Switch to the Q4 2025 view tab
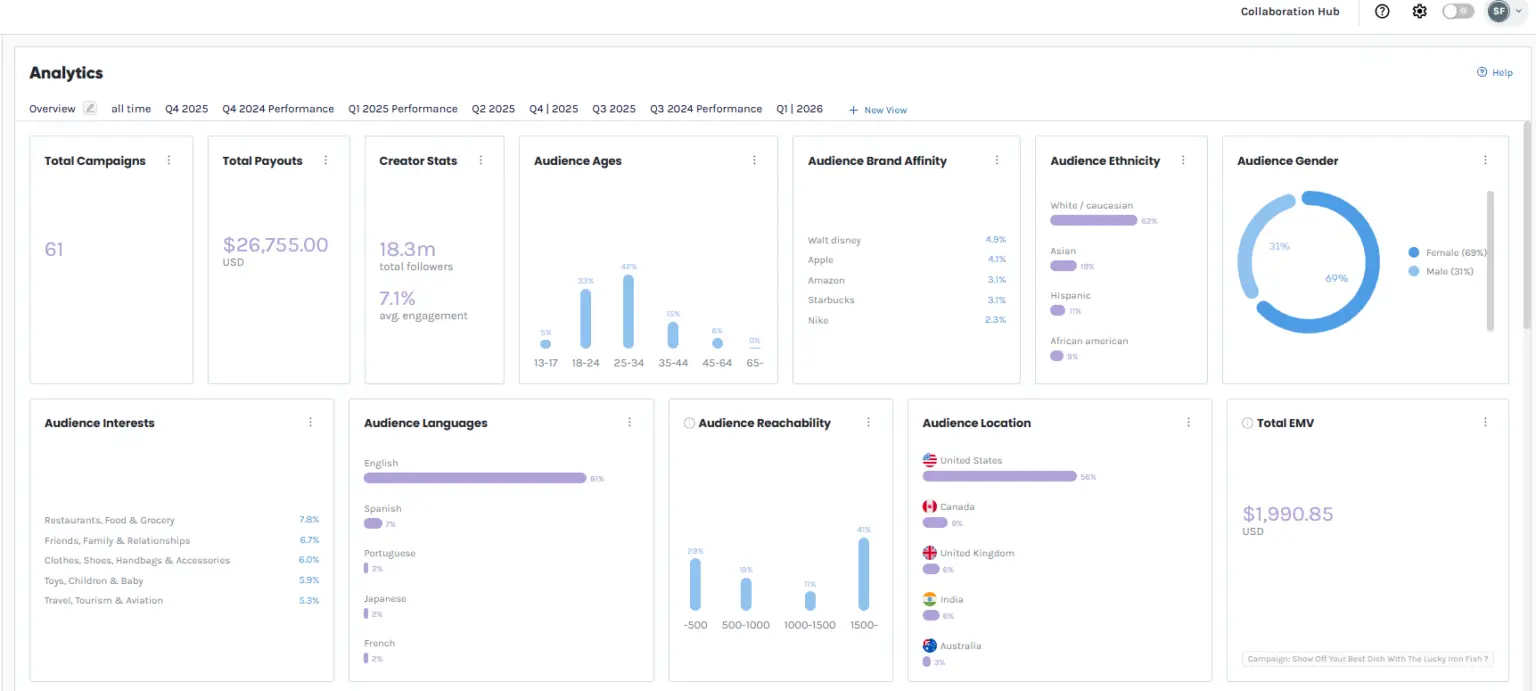 click(187, 109)
